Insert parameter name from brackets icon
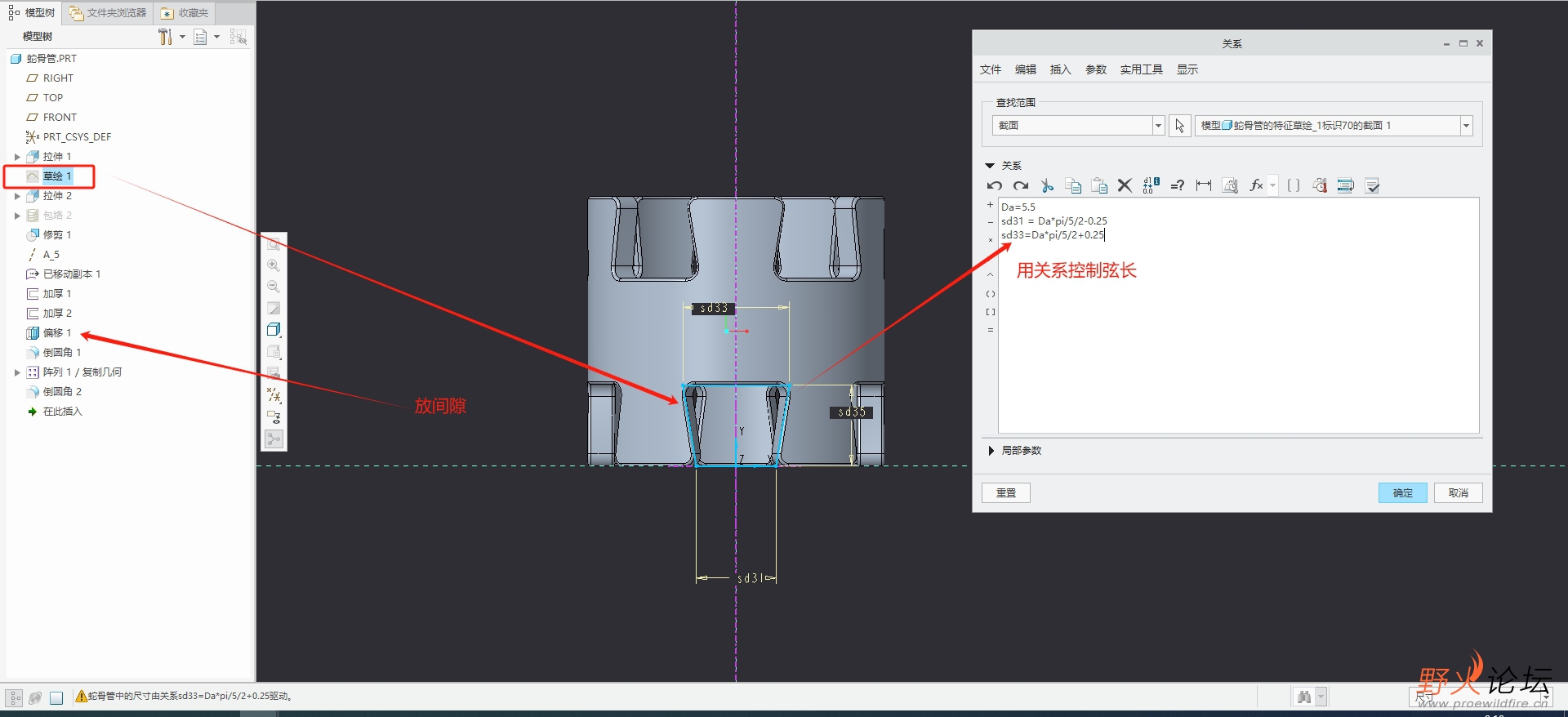Viewport: 1568px width, 717px height. coord(1294,186)
